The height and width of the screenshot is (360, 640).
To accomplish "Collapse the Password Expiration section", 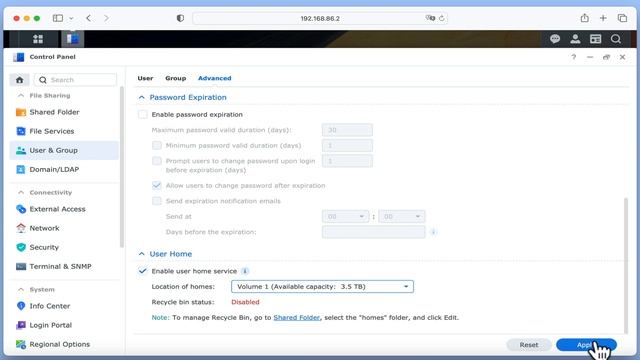I will [x=142, y=98].
